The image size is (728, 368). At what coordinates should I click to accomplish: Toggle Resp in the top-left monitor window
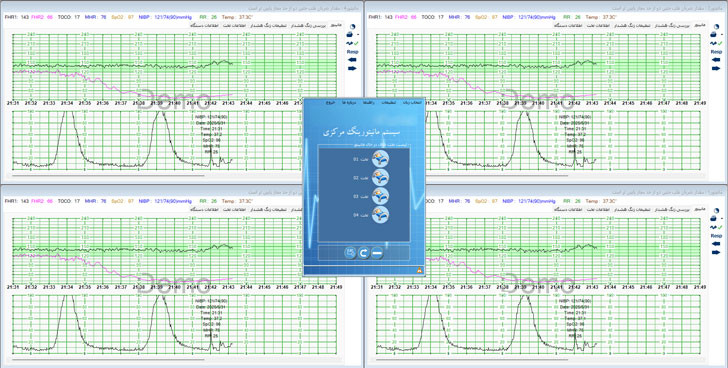point(352,52)
